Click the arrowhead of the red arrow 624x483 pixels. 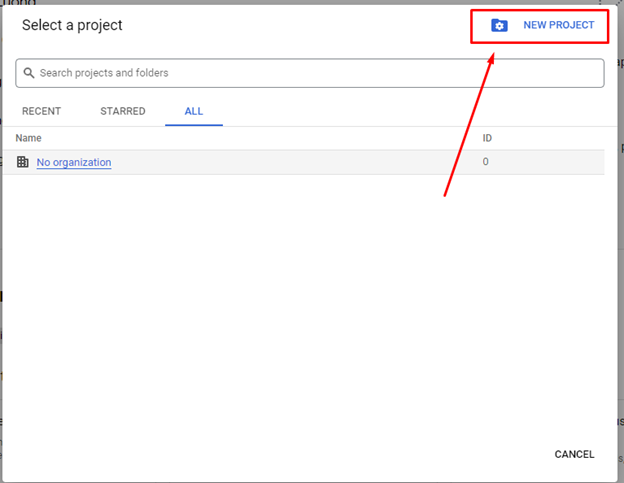492,54
